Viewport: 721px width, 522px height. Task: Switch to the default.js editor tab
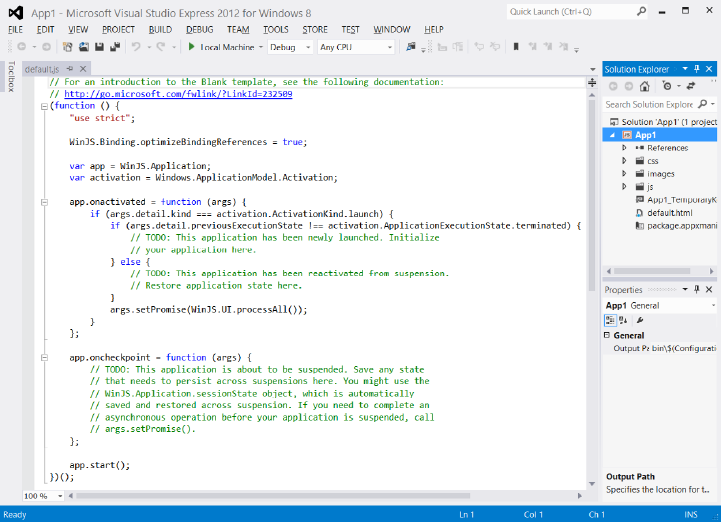pos(42,69)
